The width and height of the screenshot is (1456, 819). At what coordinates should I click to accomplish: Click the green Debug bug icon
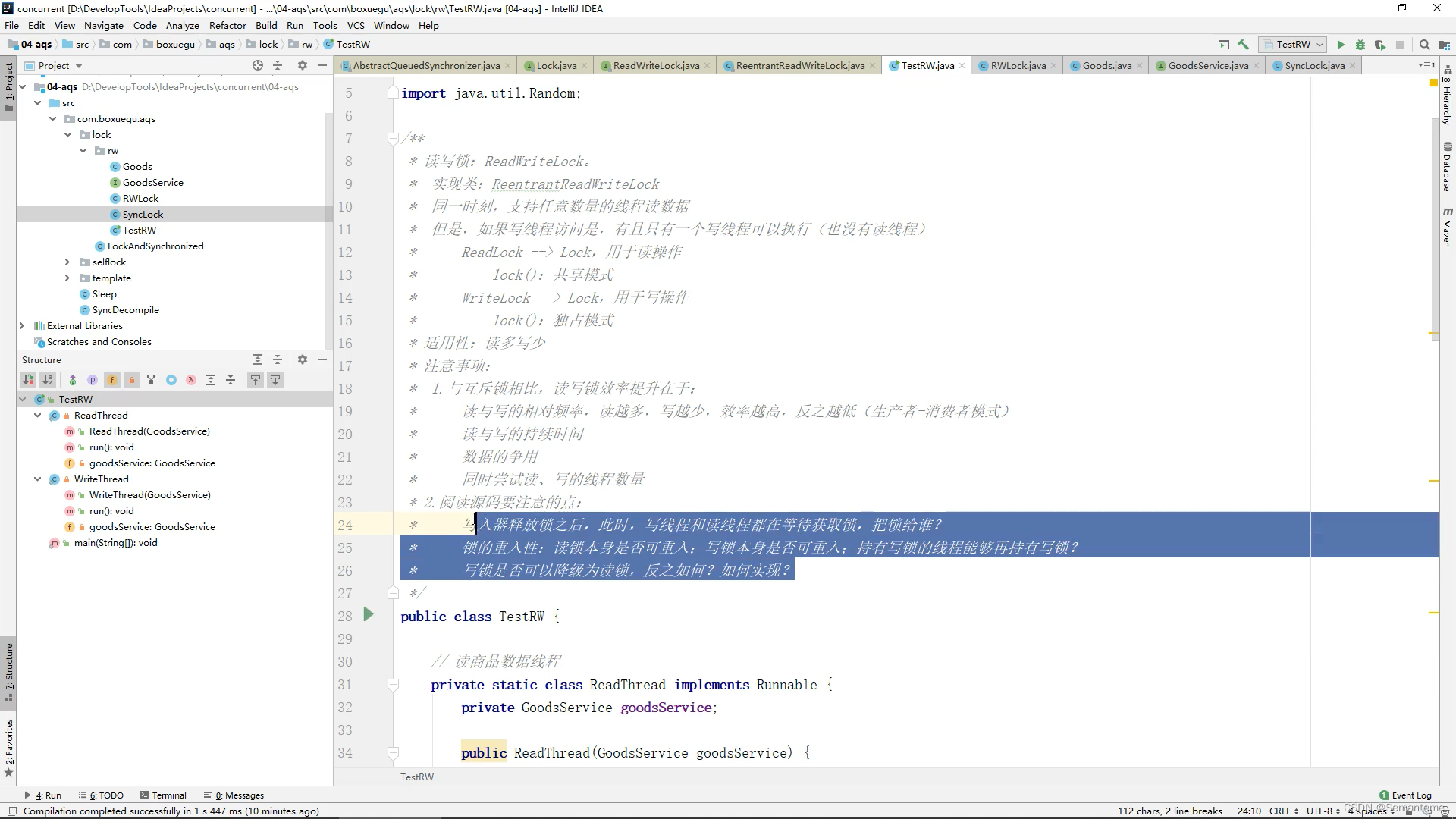(x=1360, y=45)
